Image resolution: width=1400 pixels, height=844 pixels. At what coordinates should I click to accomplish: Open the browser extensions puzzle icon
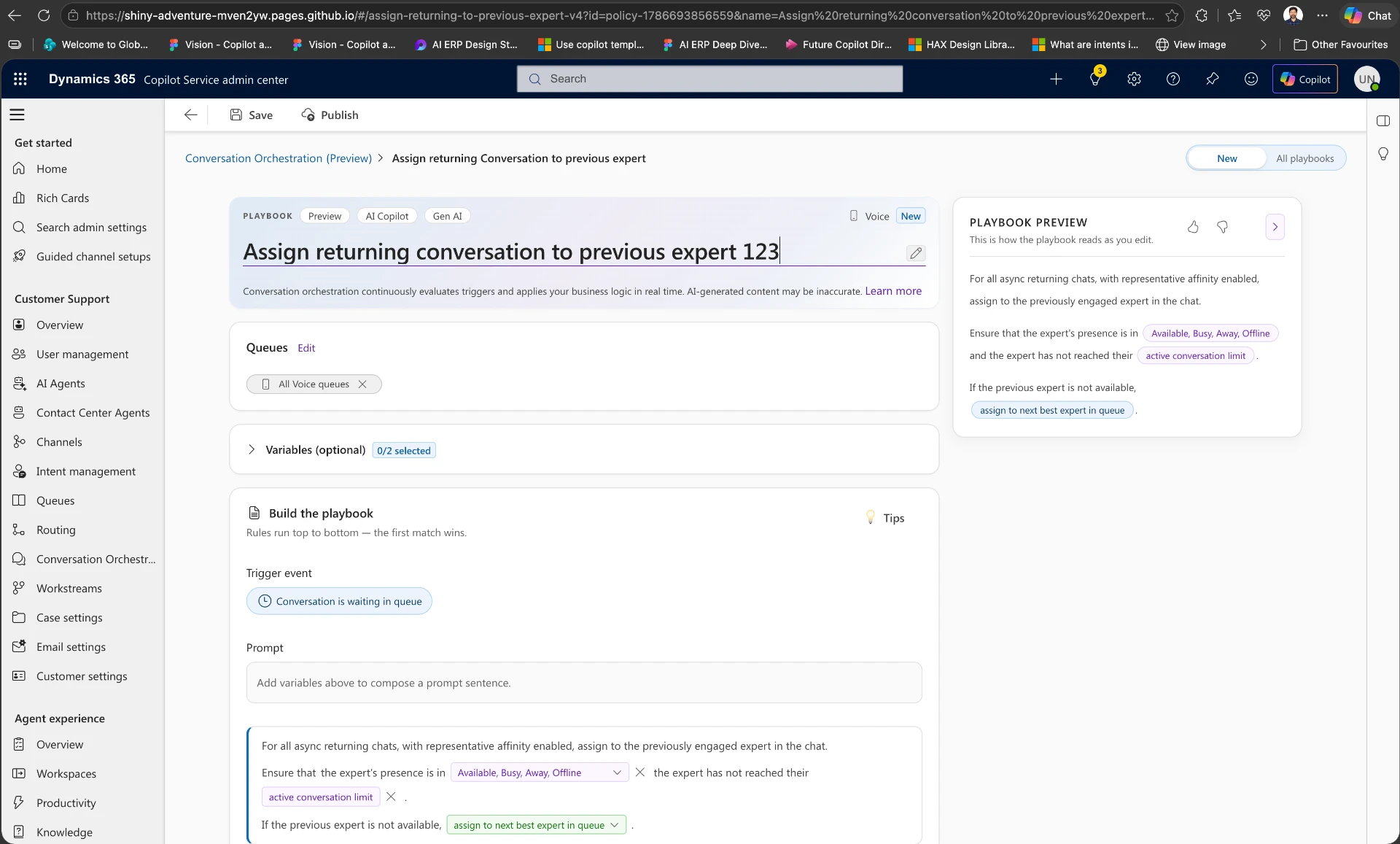pyautogui.click(x=1202, y=15)
